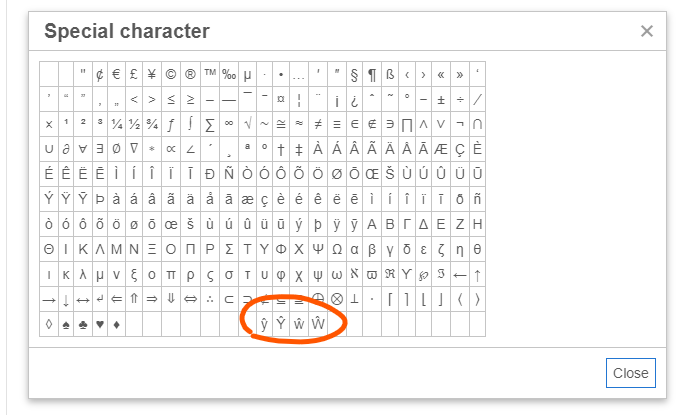The width and height of the screenshot is (684, 415).
Task: Choose the capital W with circumflex Ŵ
Action: coord(318,324)
